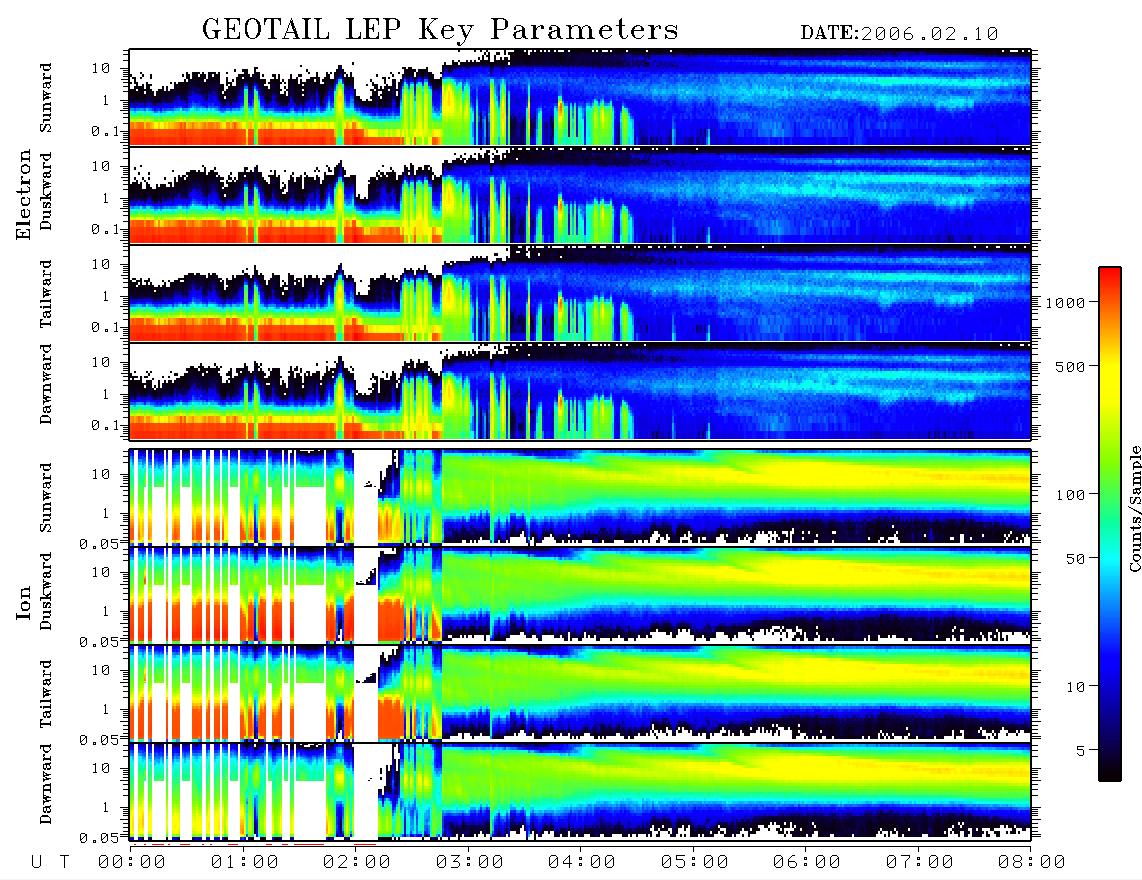This screenshot has height=880, width=1142.
Task: Click the GEOTAIL LEP Key Parameters title
Action: click(440, 30)
